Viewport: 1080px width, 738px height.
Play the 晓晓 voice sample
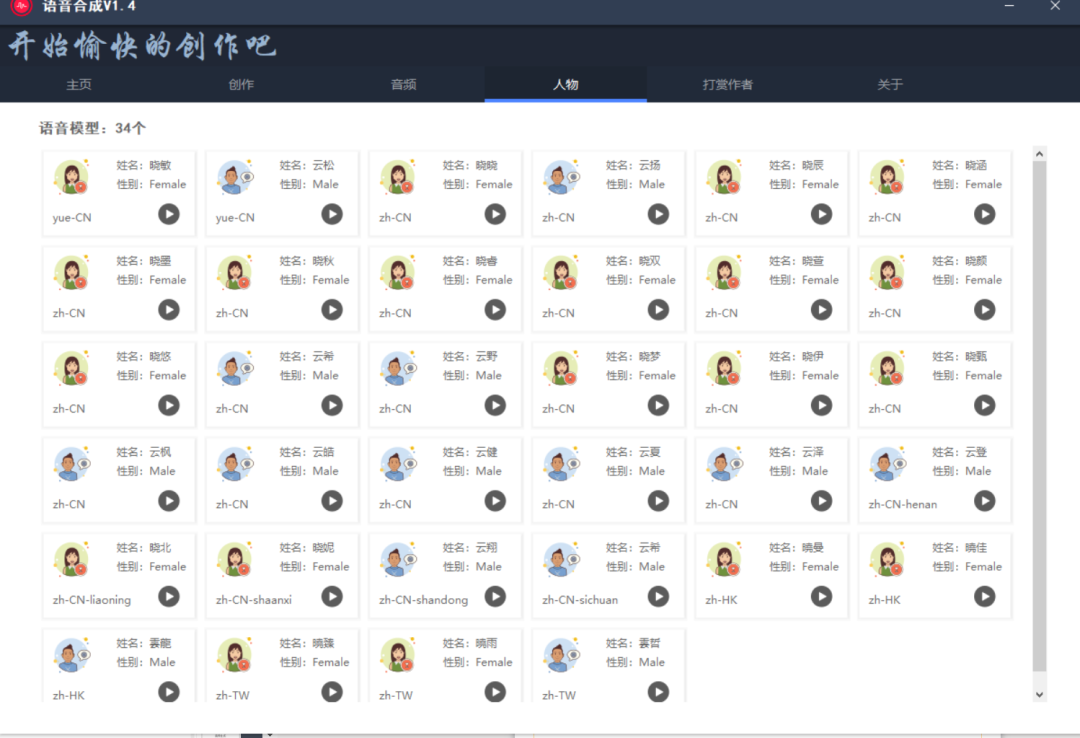[495, 214]
